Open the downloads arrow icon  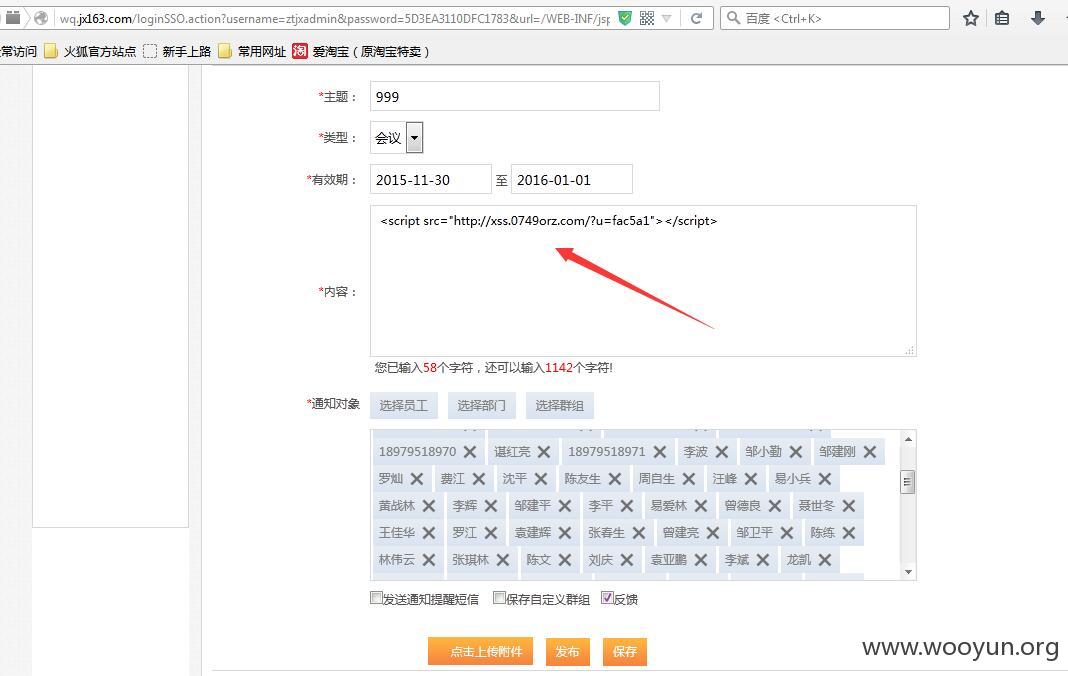coord(1037,18)
